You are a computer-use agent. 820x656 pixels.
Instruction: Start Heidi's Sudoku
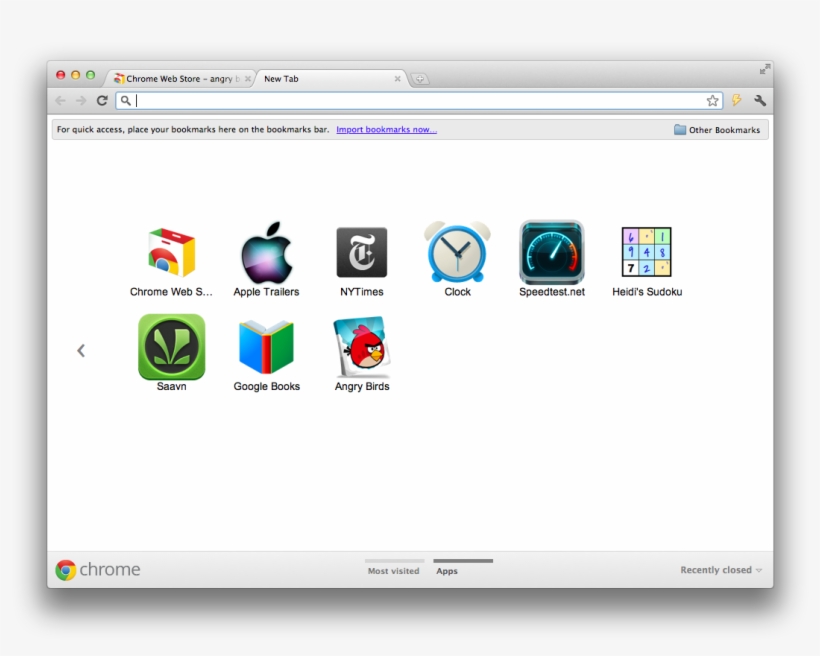pos(646,253)
